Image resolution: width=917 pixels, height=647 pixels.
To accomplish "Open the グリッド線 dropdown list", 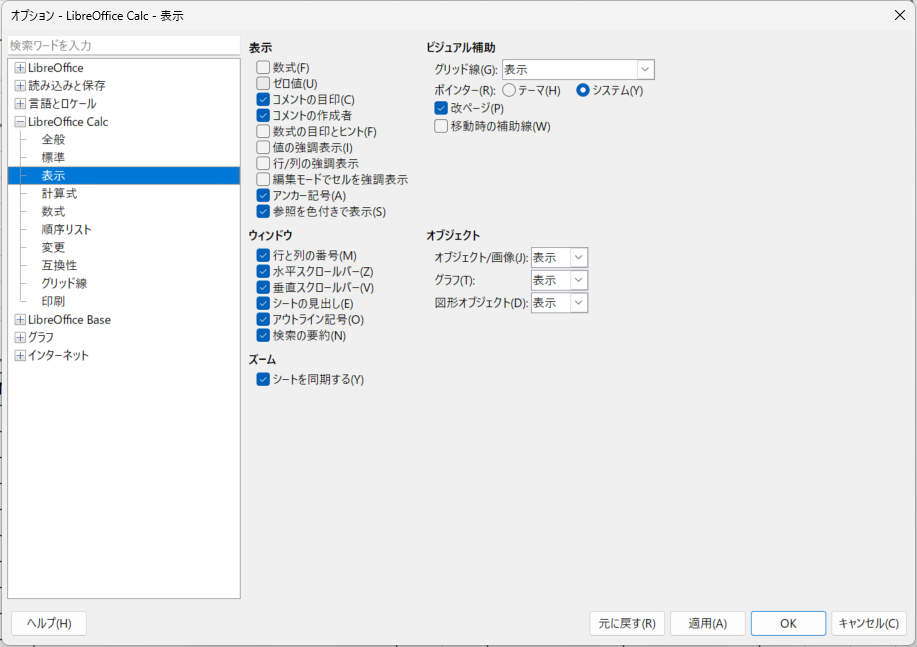I will pyautogui.click(x=645, y=70).
